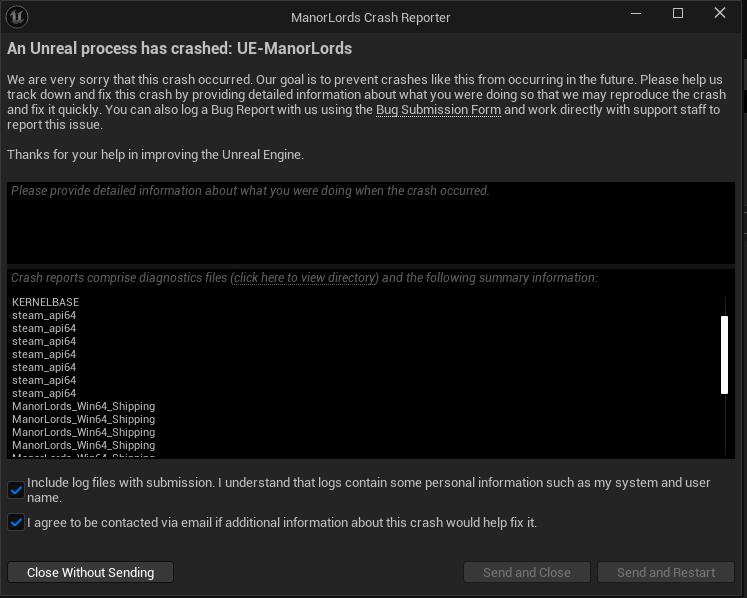Toggle the agree to be contacted checkbox

[16, 522]
